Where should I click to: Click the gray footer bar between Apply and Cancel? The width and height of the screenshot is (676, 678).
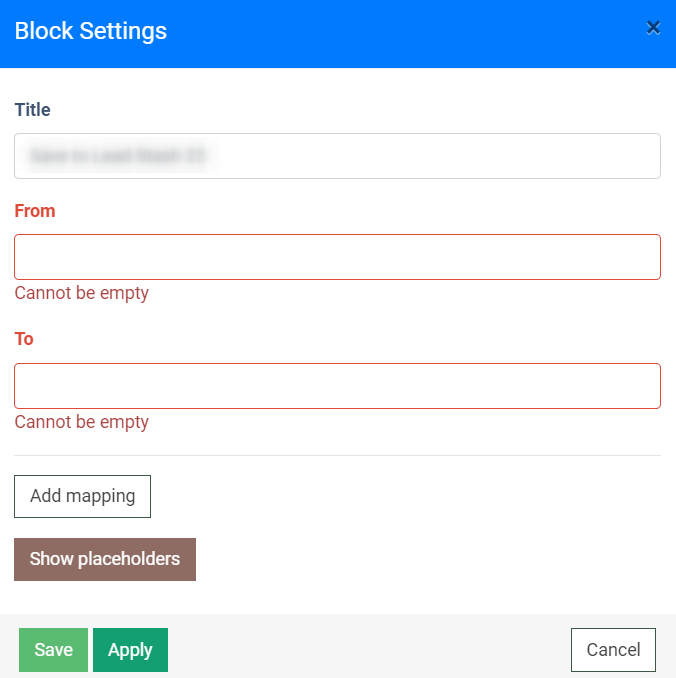368,650
